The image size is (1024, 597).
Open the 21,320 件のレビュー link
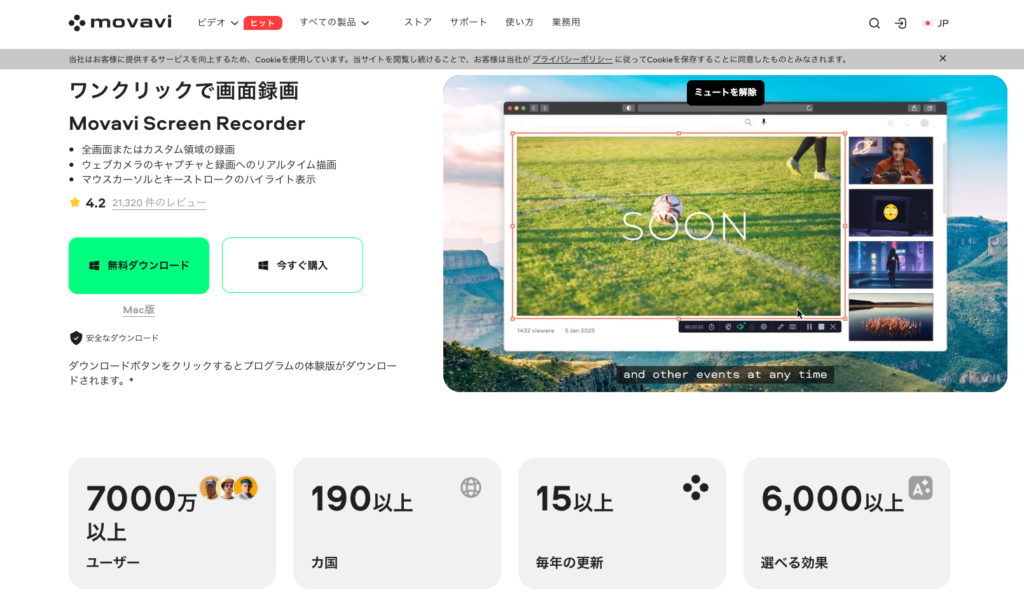coord(159,203)
